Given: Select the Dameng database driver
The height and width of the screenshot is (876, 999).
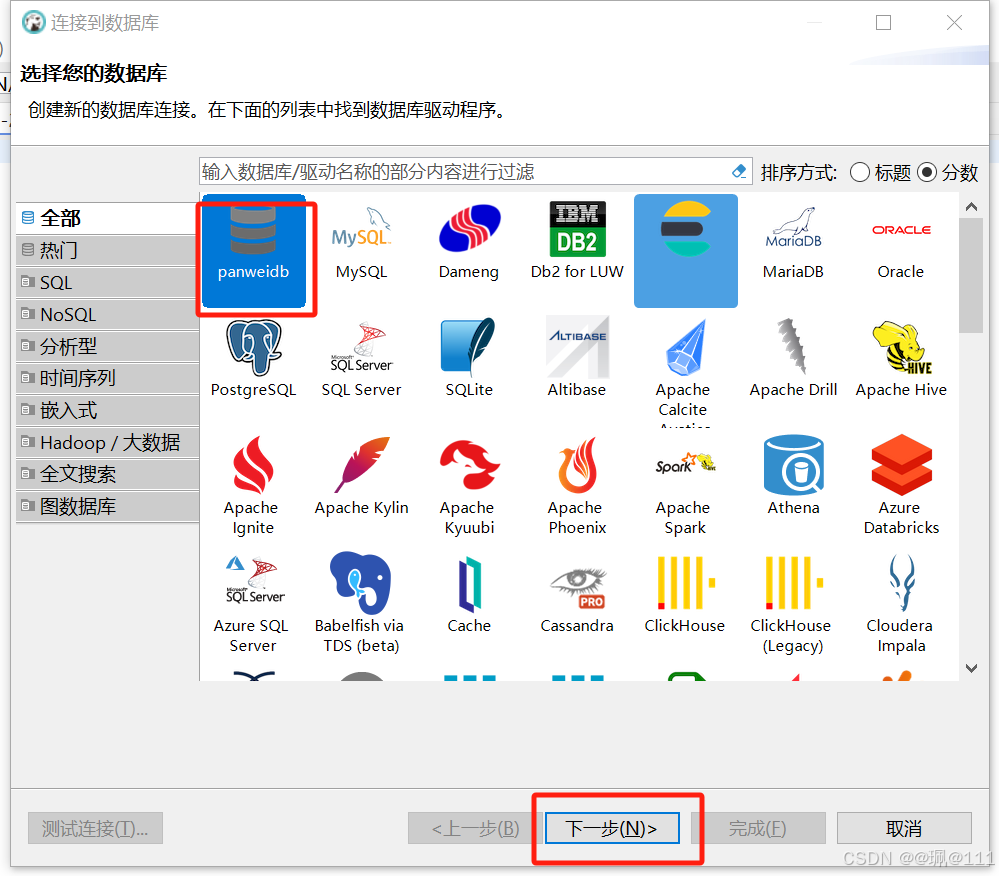Looking at the screenshot, I should coord(469,242).
